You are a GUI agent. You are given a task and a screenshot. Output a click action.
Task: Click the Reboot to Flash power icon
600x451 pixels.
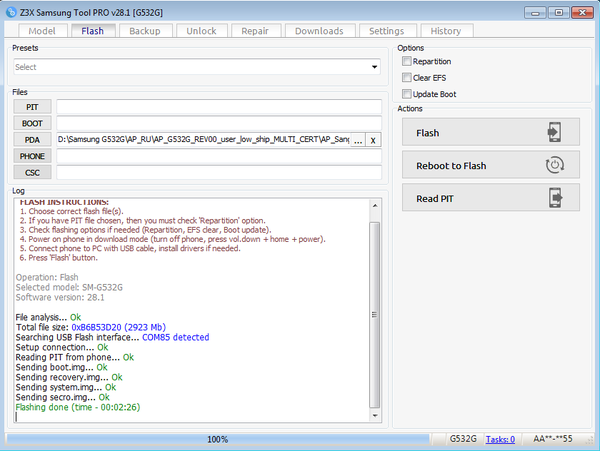pos(556,166)
